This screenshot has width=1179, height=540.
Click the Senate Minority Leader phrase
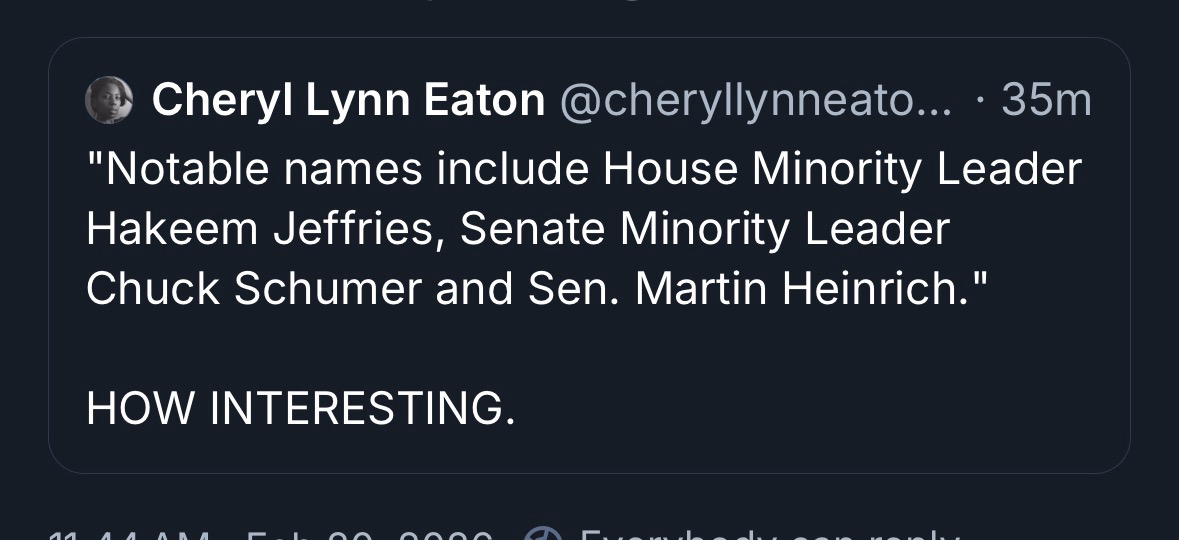click(x=704, y=229)
